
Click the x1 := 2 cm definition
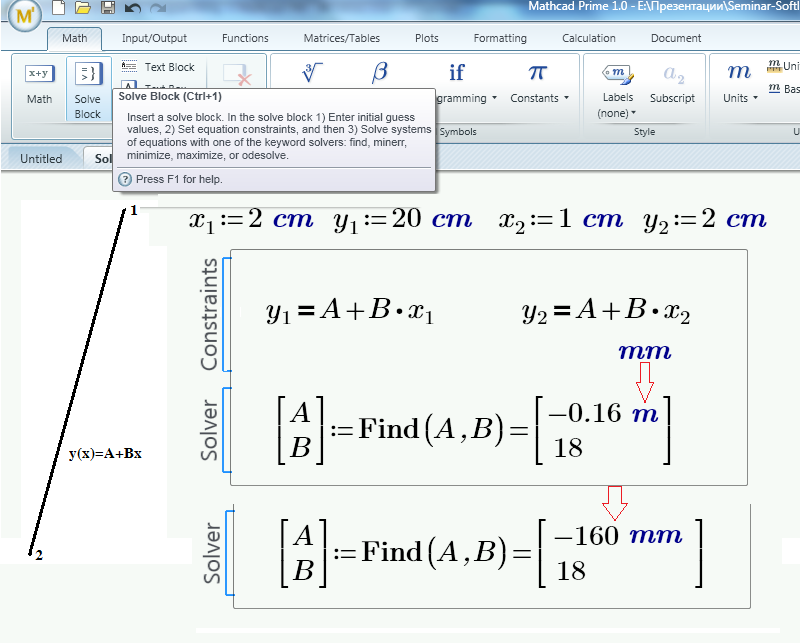pos(251,220)
